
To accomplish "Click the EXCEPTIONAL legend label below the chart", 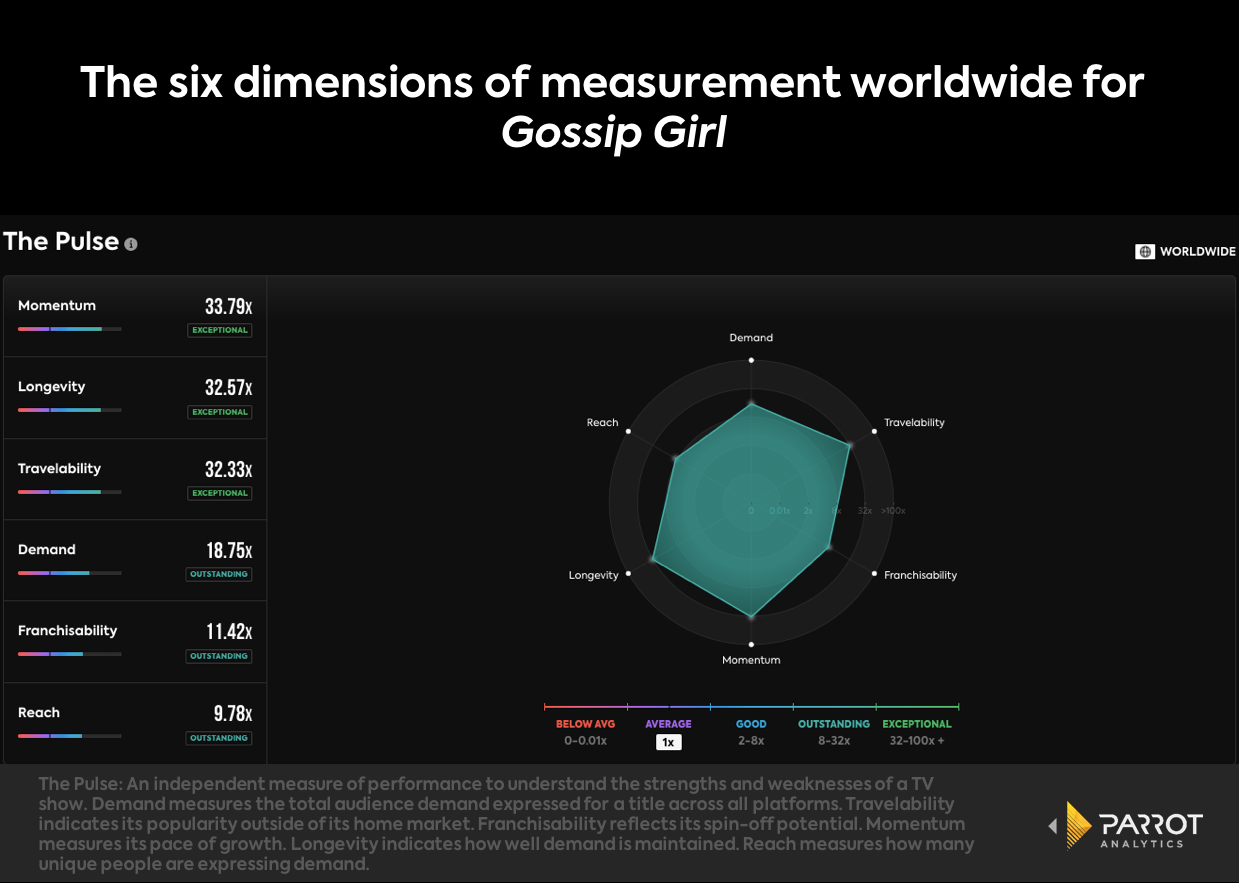I will click(917, 724).
